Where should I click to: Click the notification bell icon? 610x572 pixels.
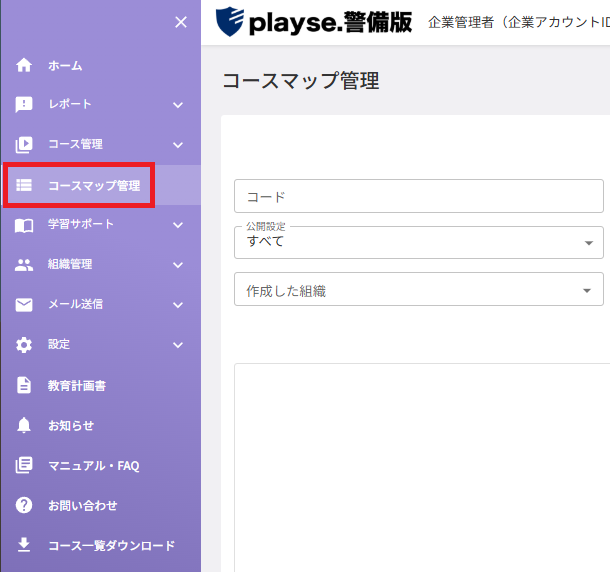click(24, 425)
